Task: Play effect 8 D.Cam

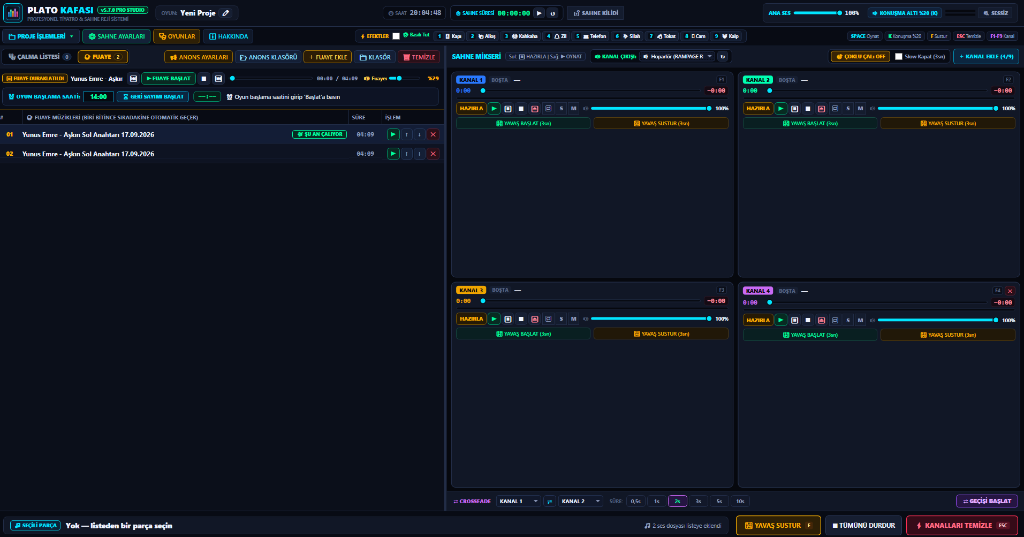Action: coord(696,37)
